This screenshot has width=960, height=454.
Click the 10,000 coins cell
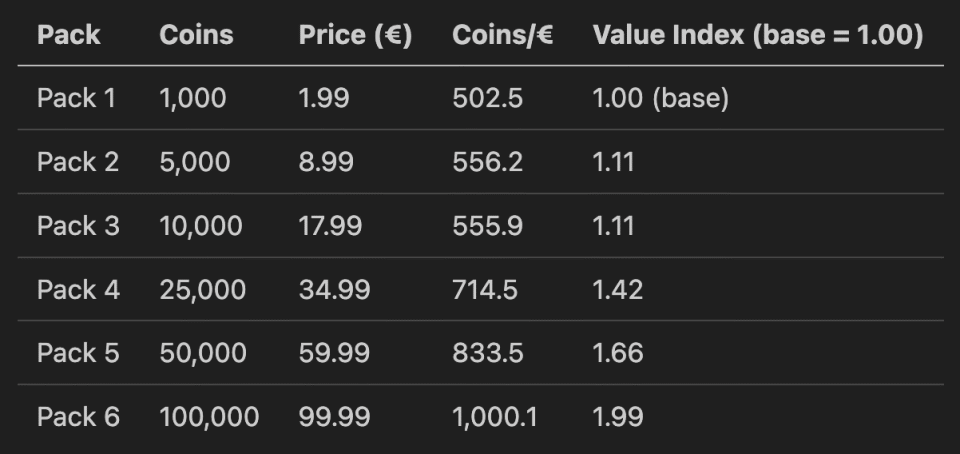[200, 226]
